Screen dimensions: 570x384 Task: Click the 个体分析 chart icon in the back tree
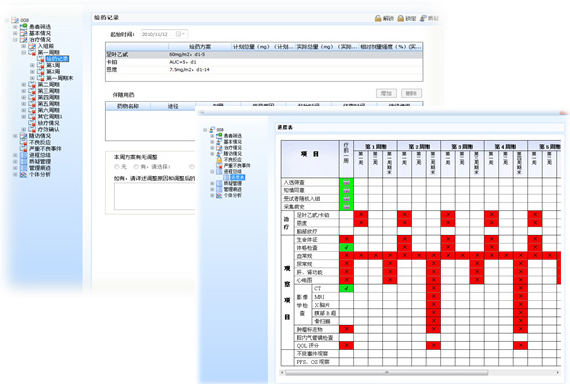coord(24,174)
